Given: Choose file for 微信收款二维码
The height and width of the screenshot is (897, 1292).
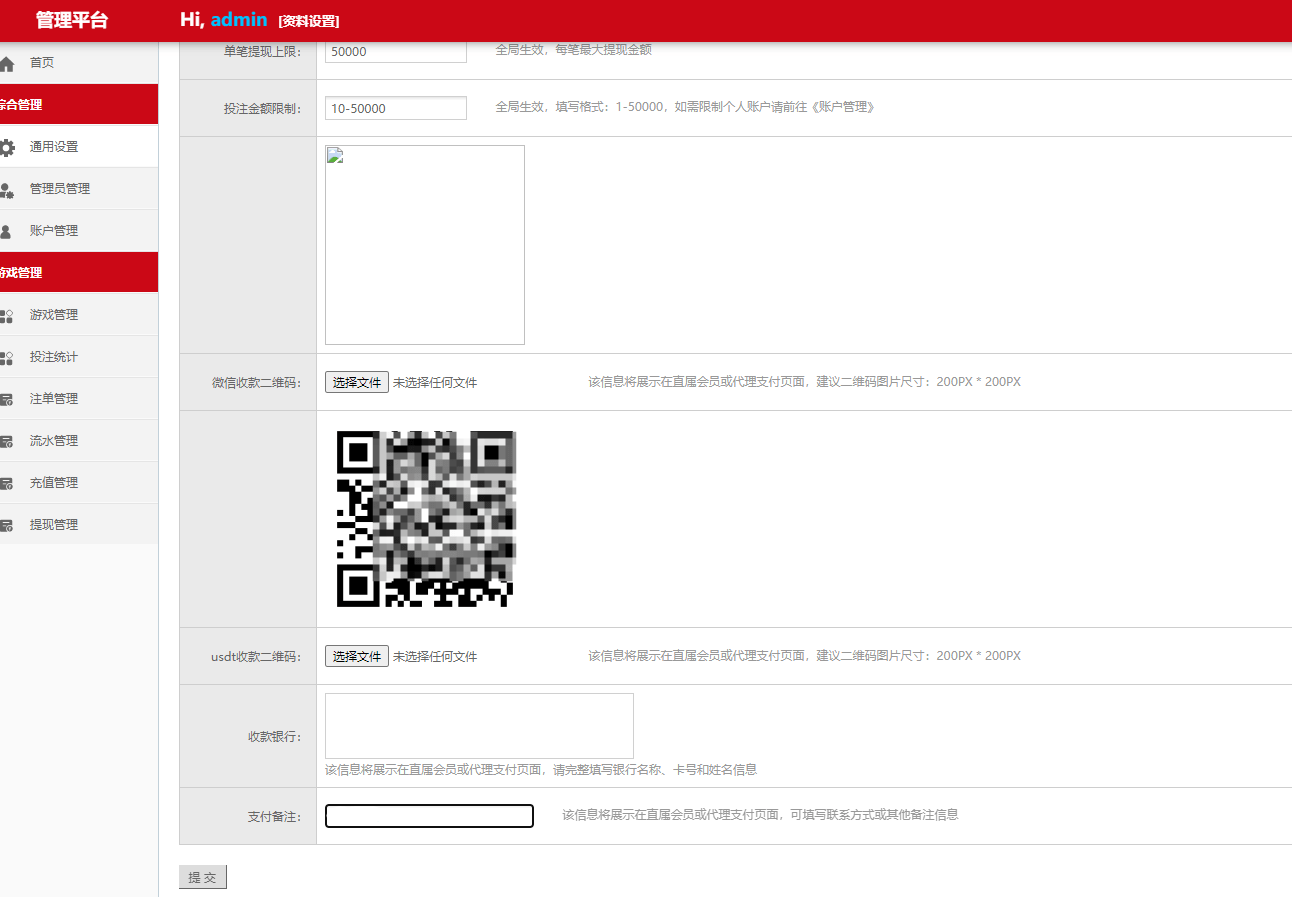Looking at the screenshot, I should [357, 382].
